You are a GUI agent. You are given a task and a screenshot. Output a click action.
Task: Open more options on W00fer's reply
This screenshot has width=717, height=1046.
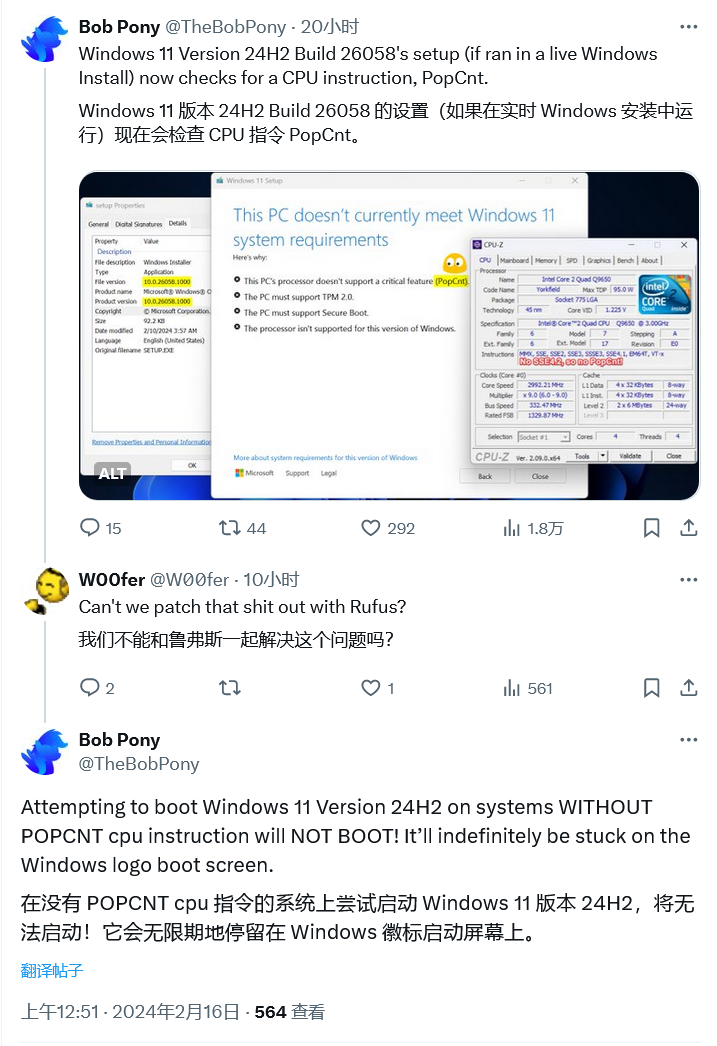(689, 580)
